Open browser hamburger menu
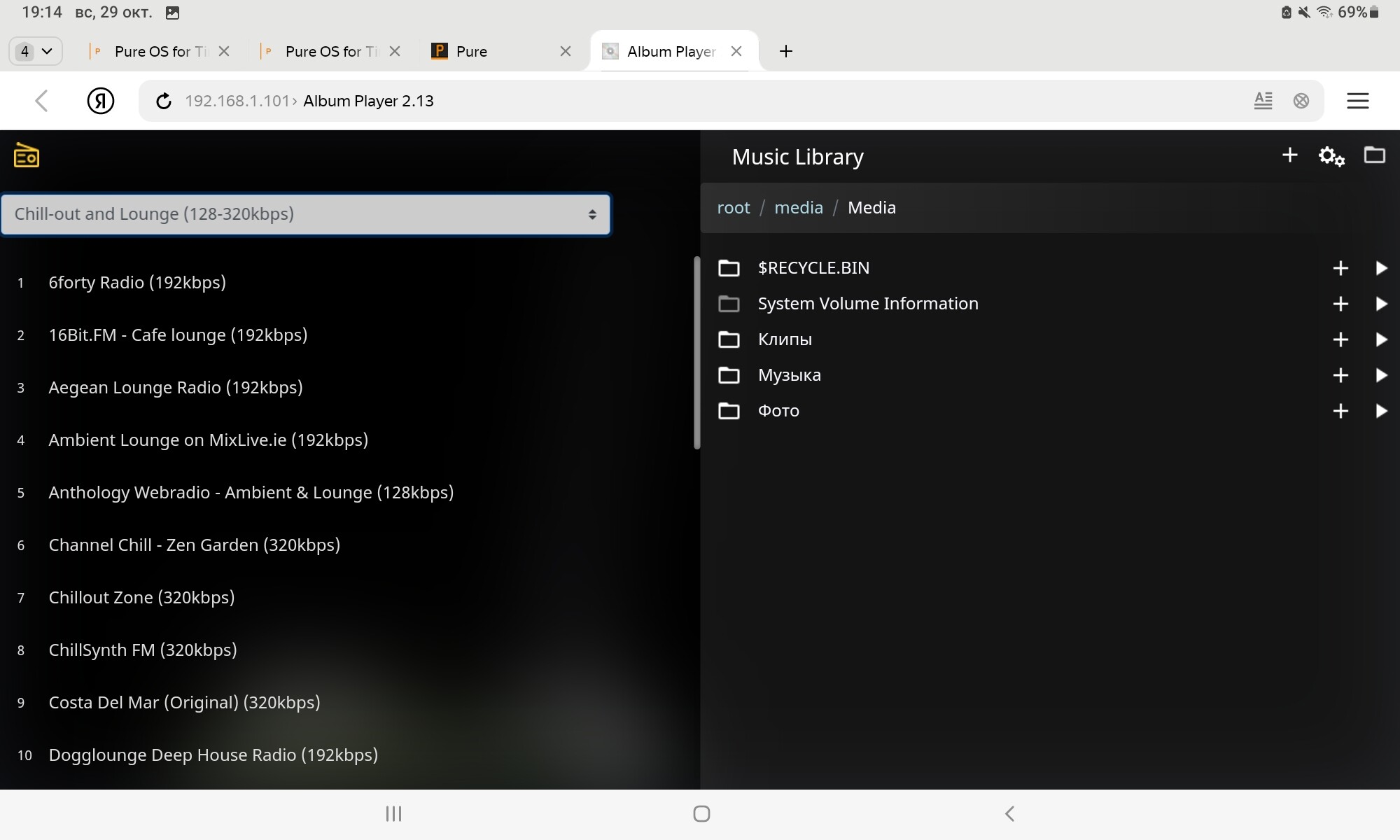 1357,101
